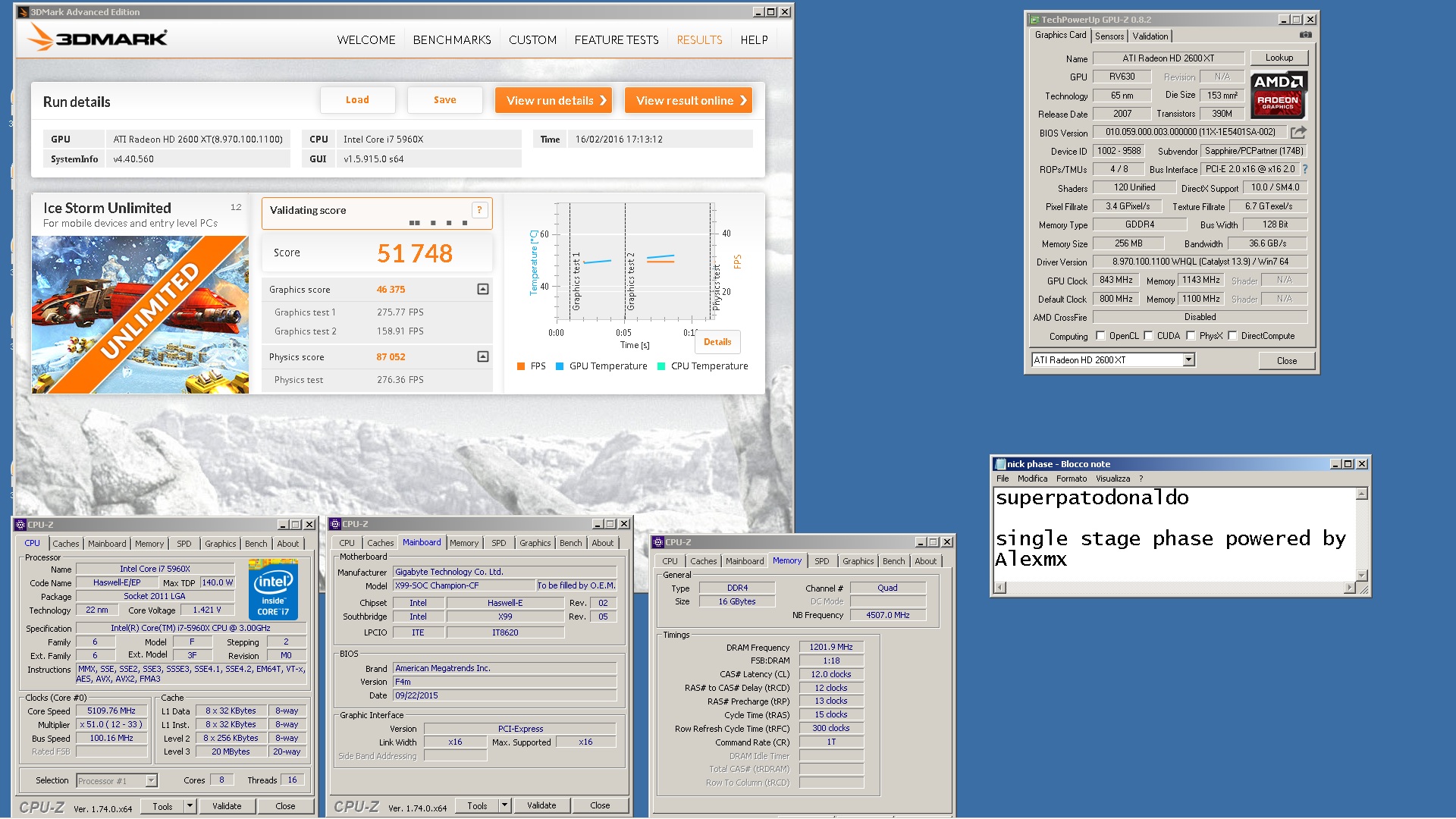Click Notepad horizontal scroll right arrow
Viewport: 1456px width, 819px height.
coord(1349,588)
